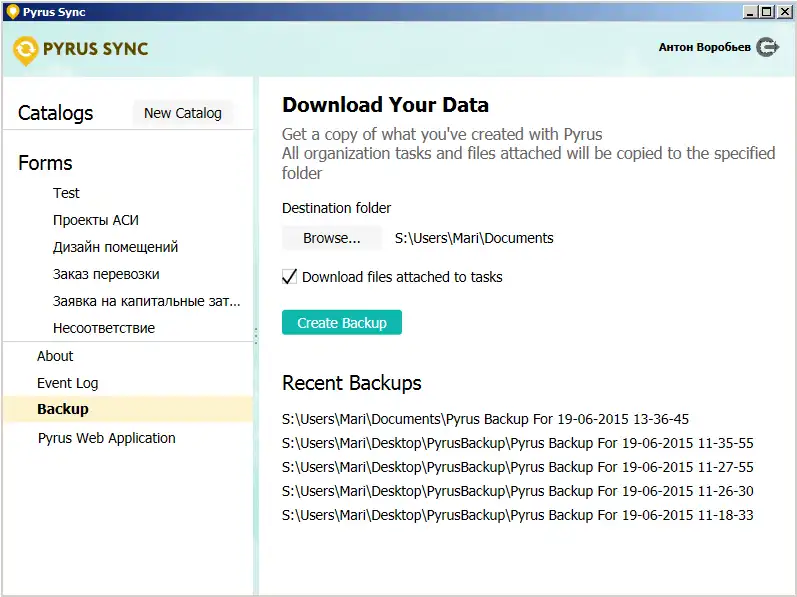Open backup dated 19-06-2015 11-26-30
797x597 pixels.
coord(517,491)
